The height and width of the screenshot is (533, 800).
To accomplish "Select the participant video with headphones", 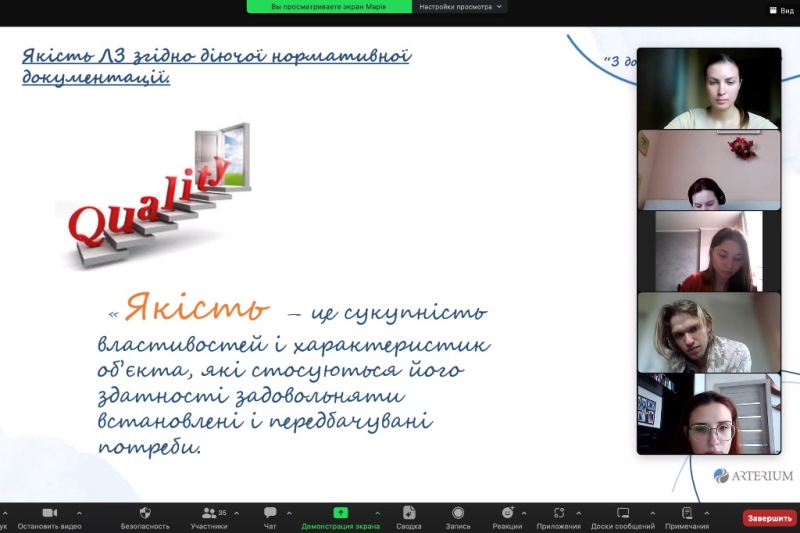I will point(709,170).
